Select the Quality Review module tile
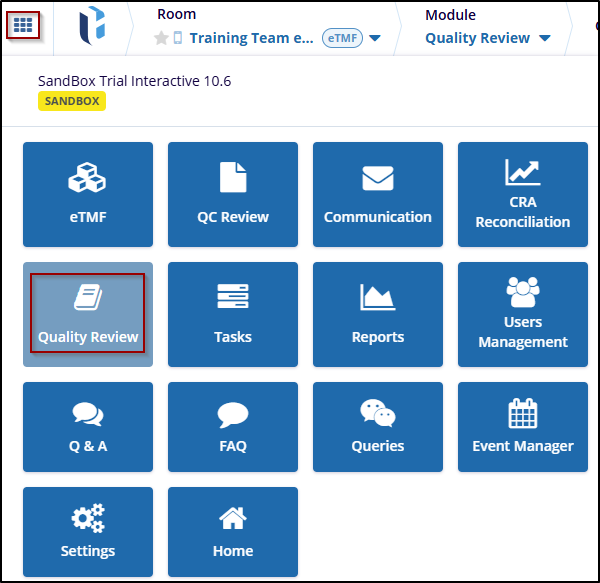The height and width of the screenshot is (583, 600). point(88,314)
